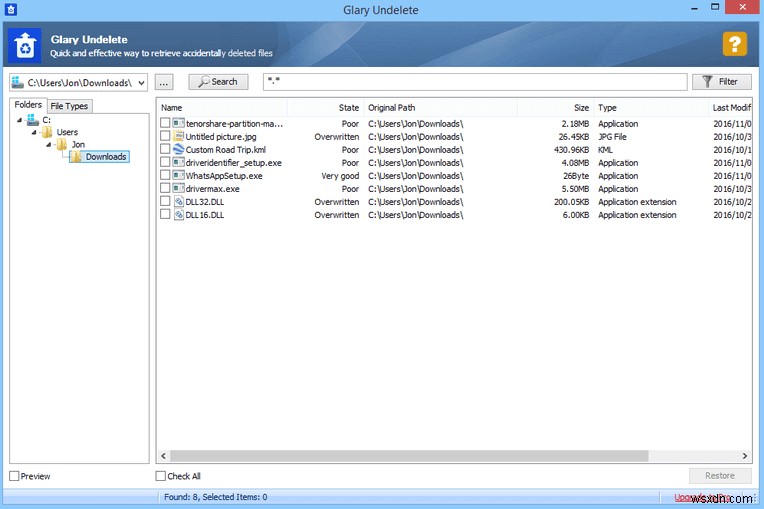Click the Custom Road Trip.kml file icon
The width and height of the screenshot is (764, 509).
(x=178, y=149)
